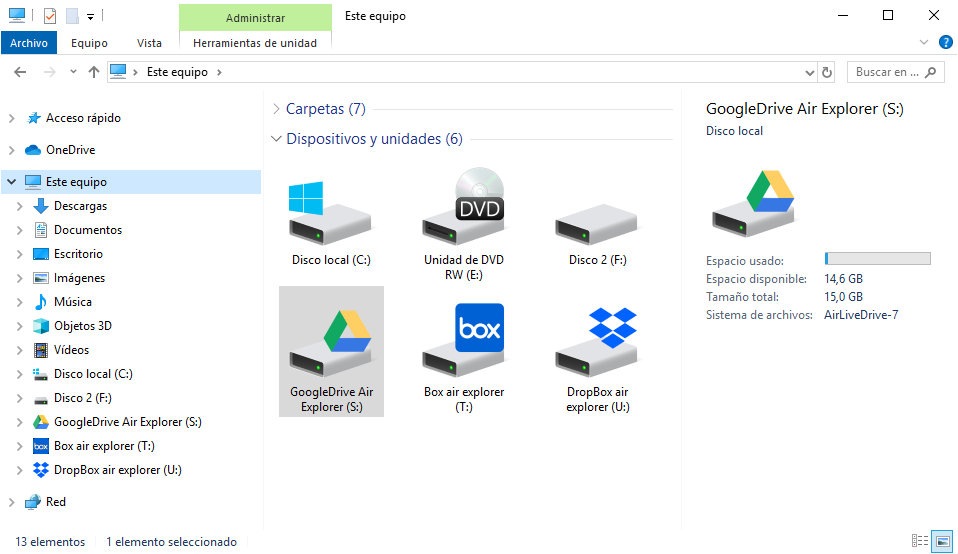Refresh the Este equipo address bar

(x=827, y=72)
